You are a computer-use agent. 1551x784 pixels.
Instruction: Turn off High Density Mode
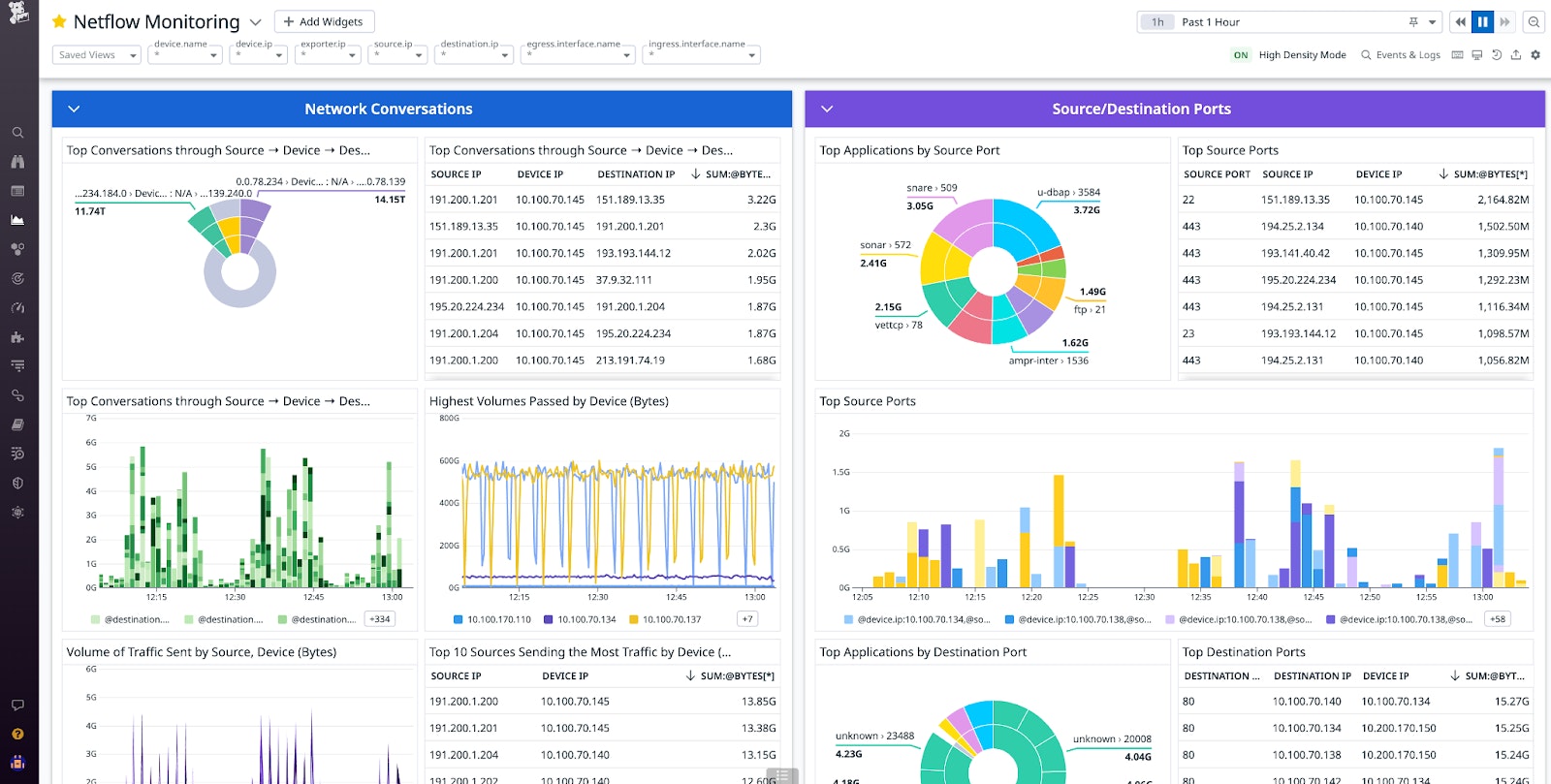click(x=1241, y=55)
